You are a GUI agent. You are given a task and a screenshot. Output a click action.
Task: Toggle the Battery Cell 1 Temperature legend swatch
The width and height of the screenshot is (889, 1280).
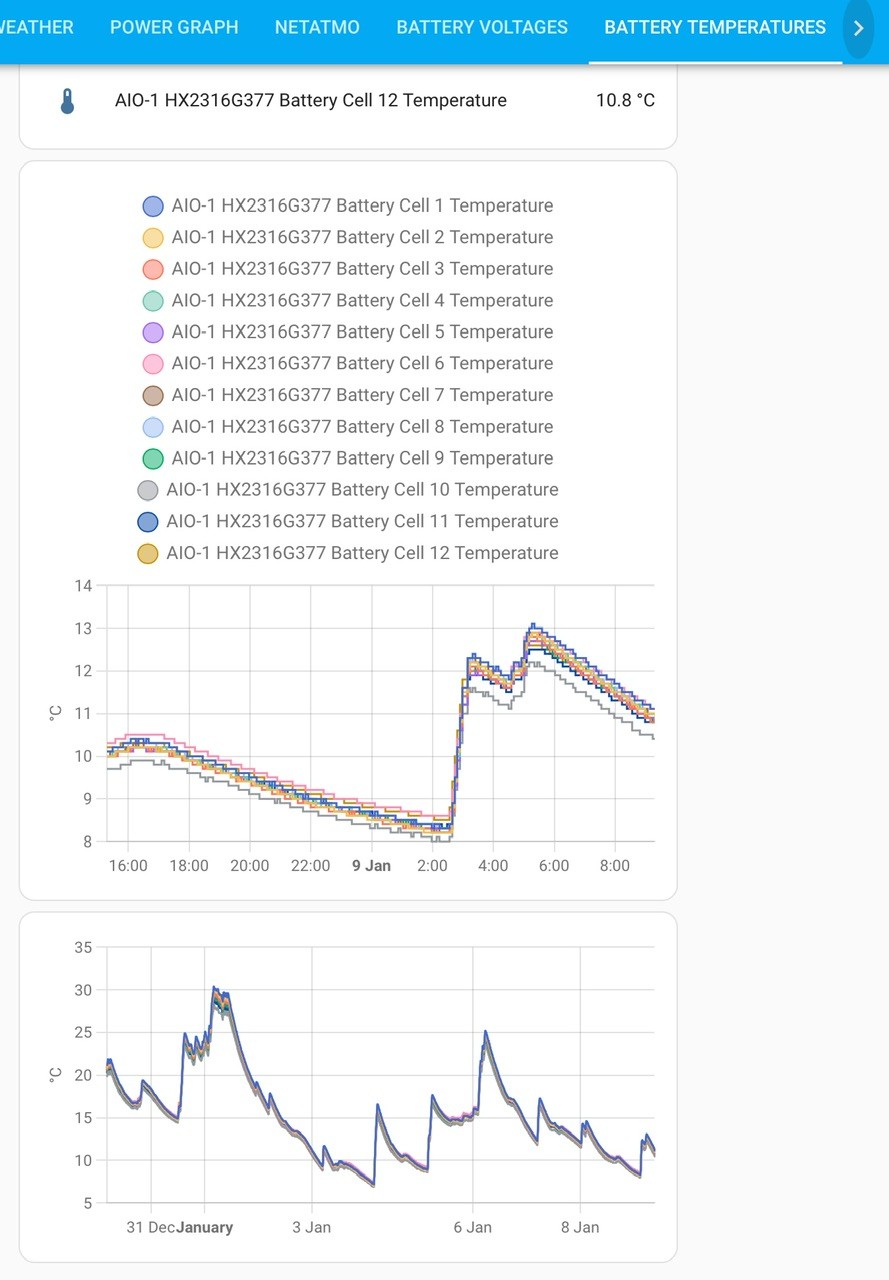tap(153, 206)
